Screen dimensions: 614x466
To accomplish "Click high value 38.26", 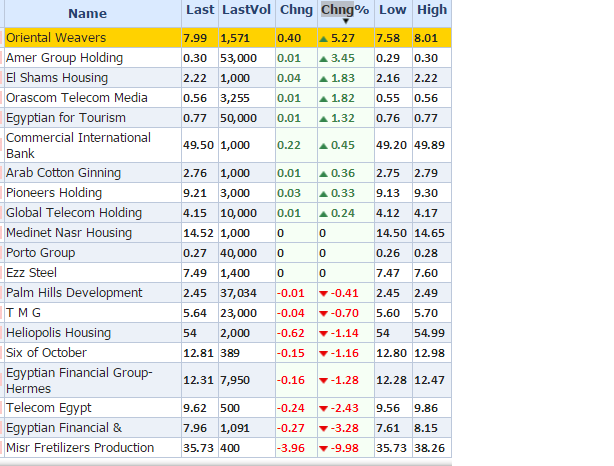I will pyautogui.click(x=430, y=448).
